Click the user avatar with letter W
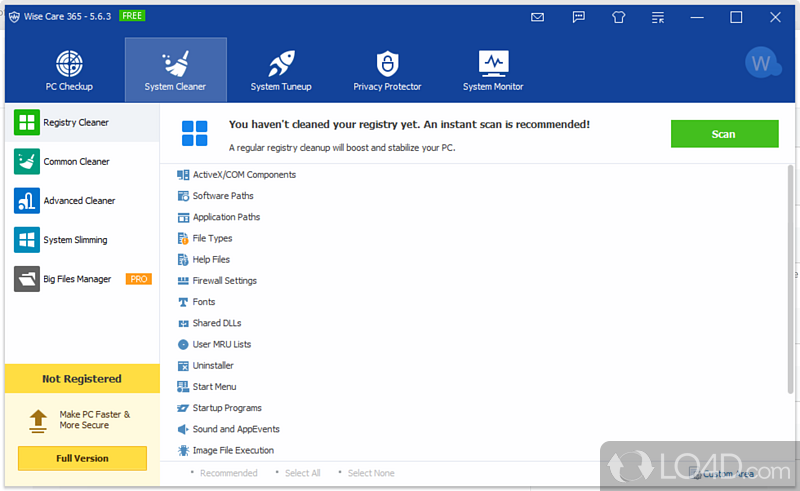The width and height of the screenshot is (800, 491). click(762, 64)
